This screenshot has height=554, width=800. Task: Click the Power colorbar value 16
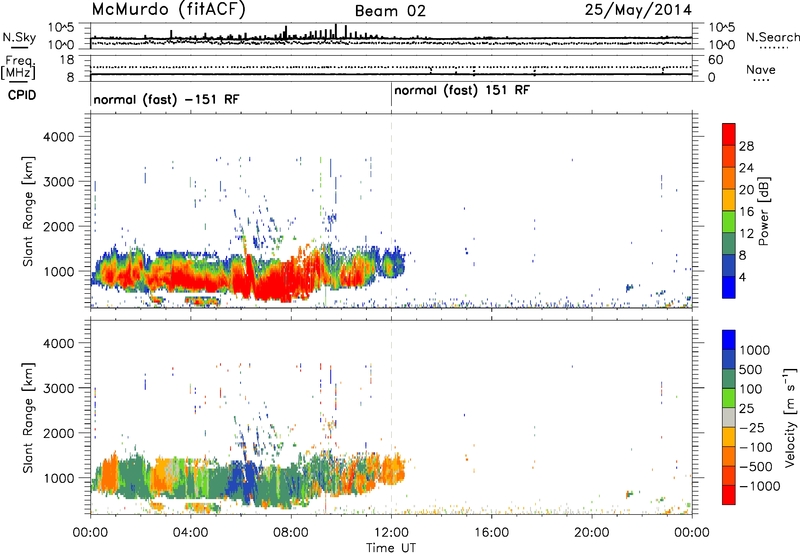click(x=746, y=212)
